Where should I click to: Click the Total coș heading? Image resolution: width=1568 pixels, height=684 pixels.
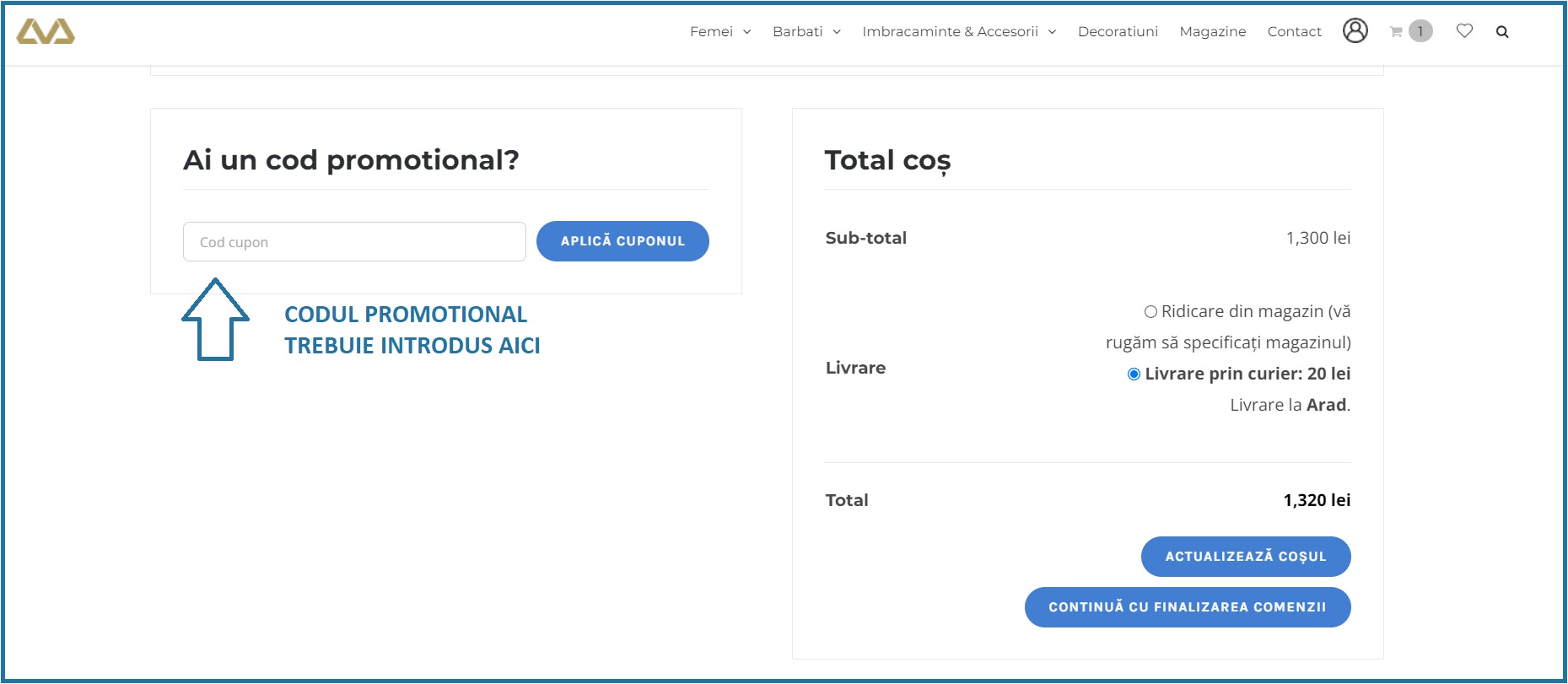(x=887, y=160)
